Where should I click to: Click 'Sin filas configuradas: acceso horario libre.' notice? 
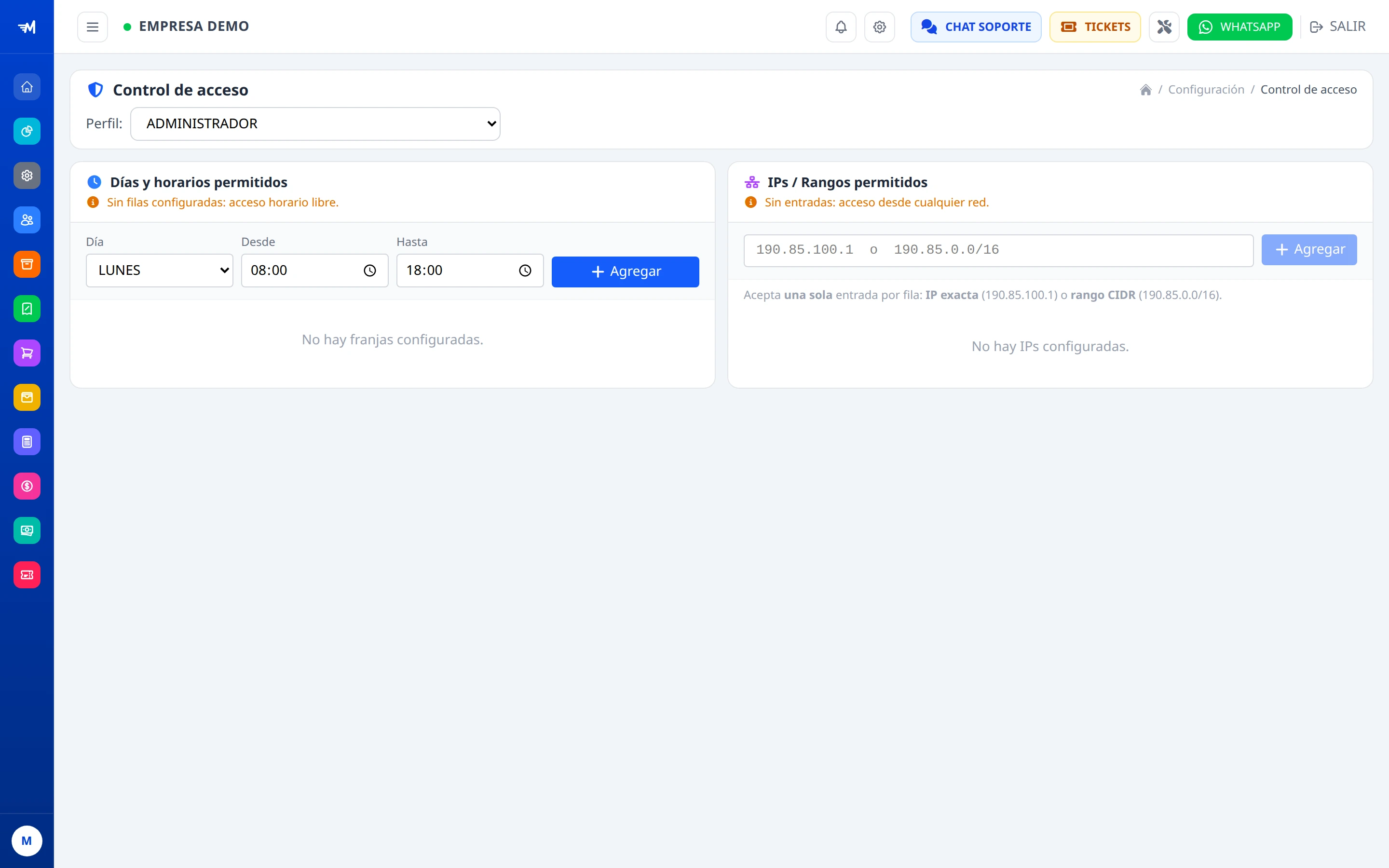(223, 202)
